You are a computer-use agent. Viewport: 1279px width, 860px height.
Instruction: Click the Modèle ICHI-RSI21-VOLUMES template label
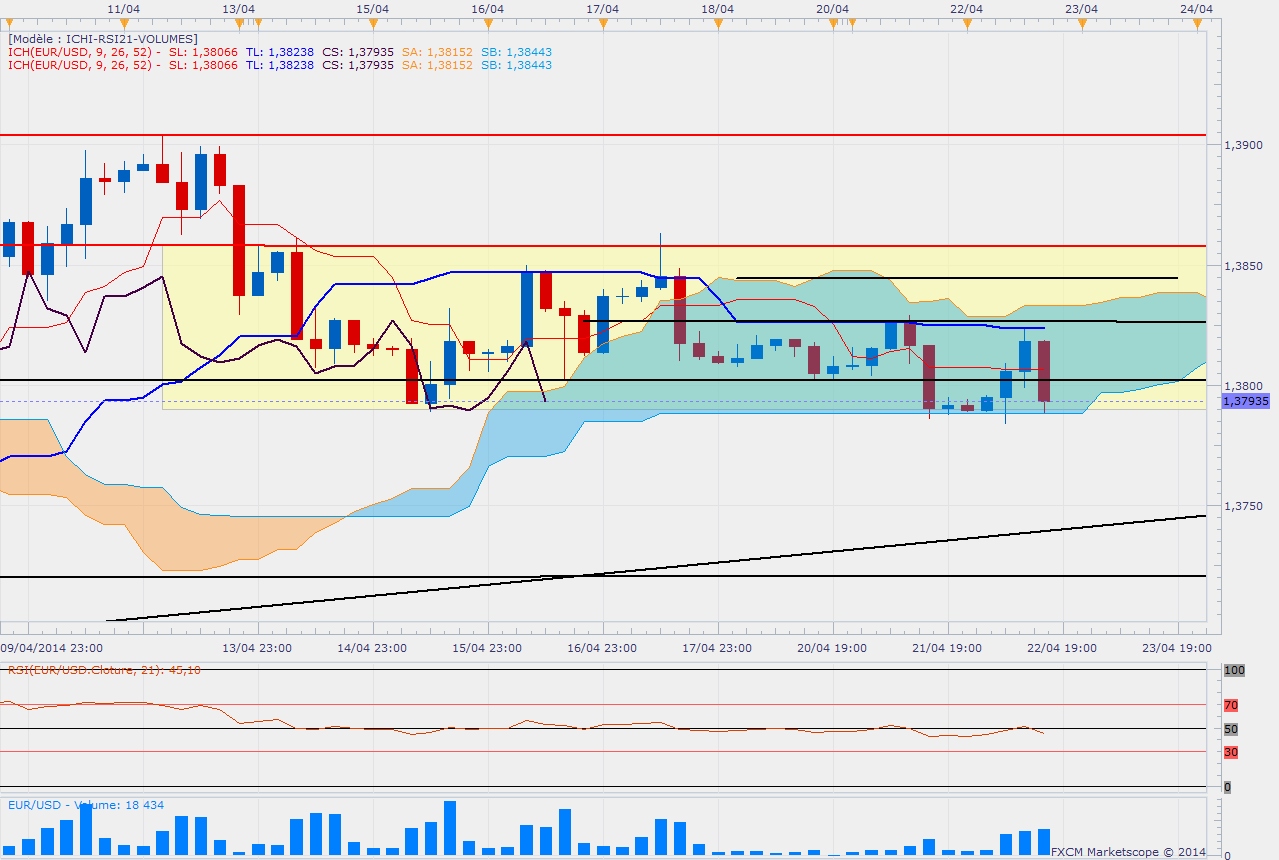click(x=102, y=39)
